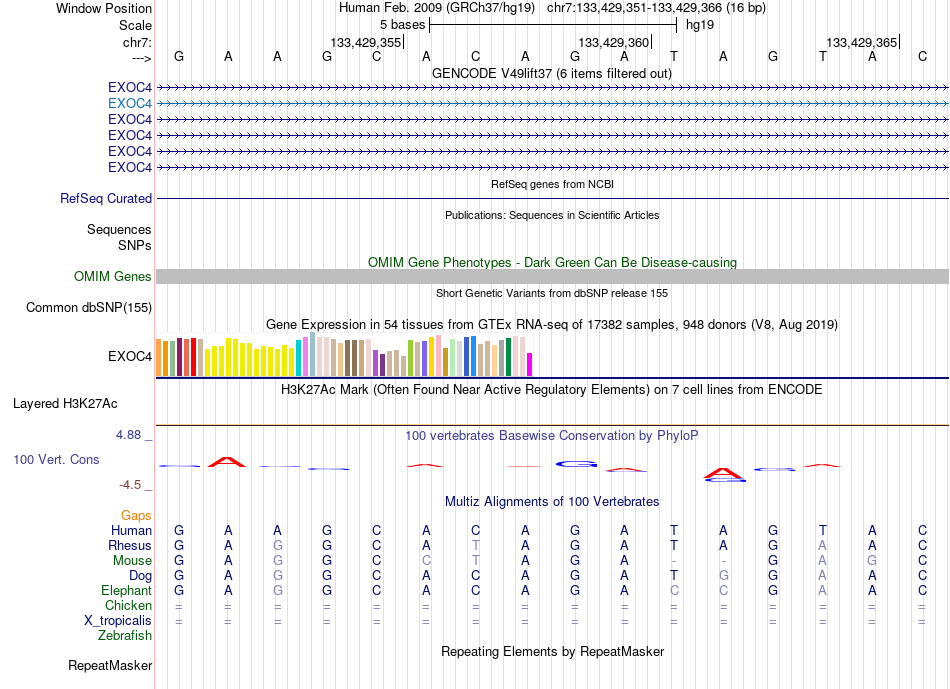Click the orange Gaps label
Screen dimensions: 950x689
click(x=136, y=515)
